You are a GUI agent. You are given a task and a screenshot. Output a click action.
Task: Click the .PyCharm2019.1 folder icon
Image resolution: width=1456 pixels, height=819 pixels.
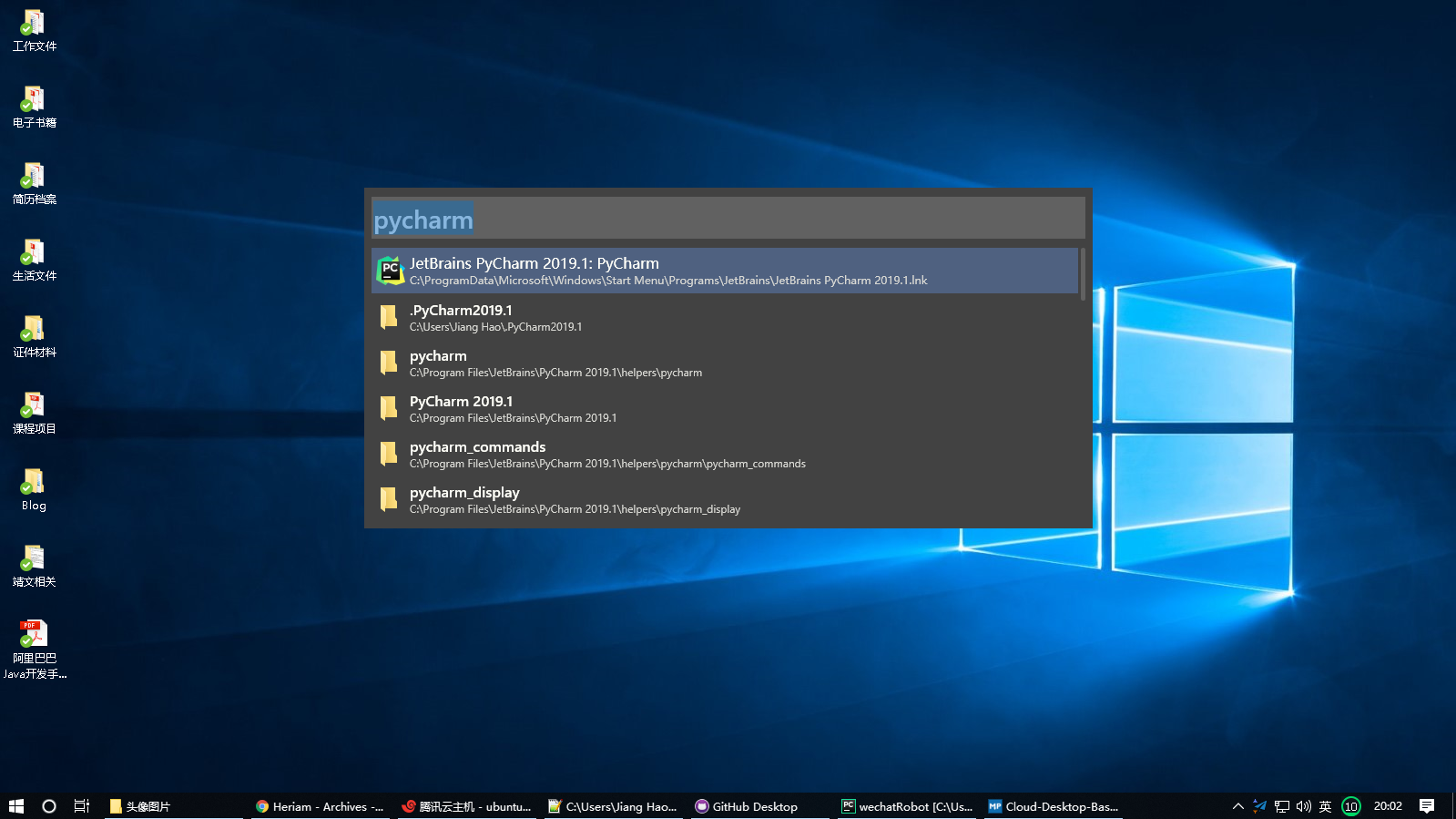tap(389, 317)
